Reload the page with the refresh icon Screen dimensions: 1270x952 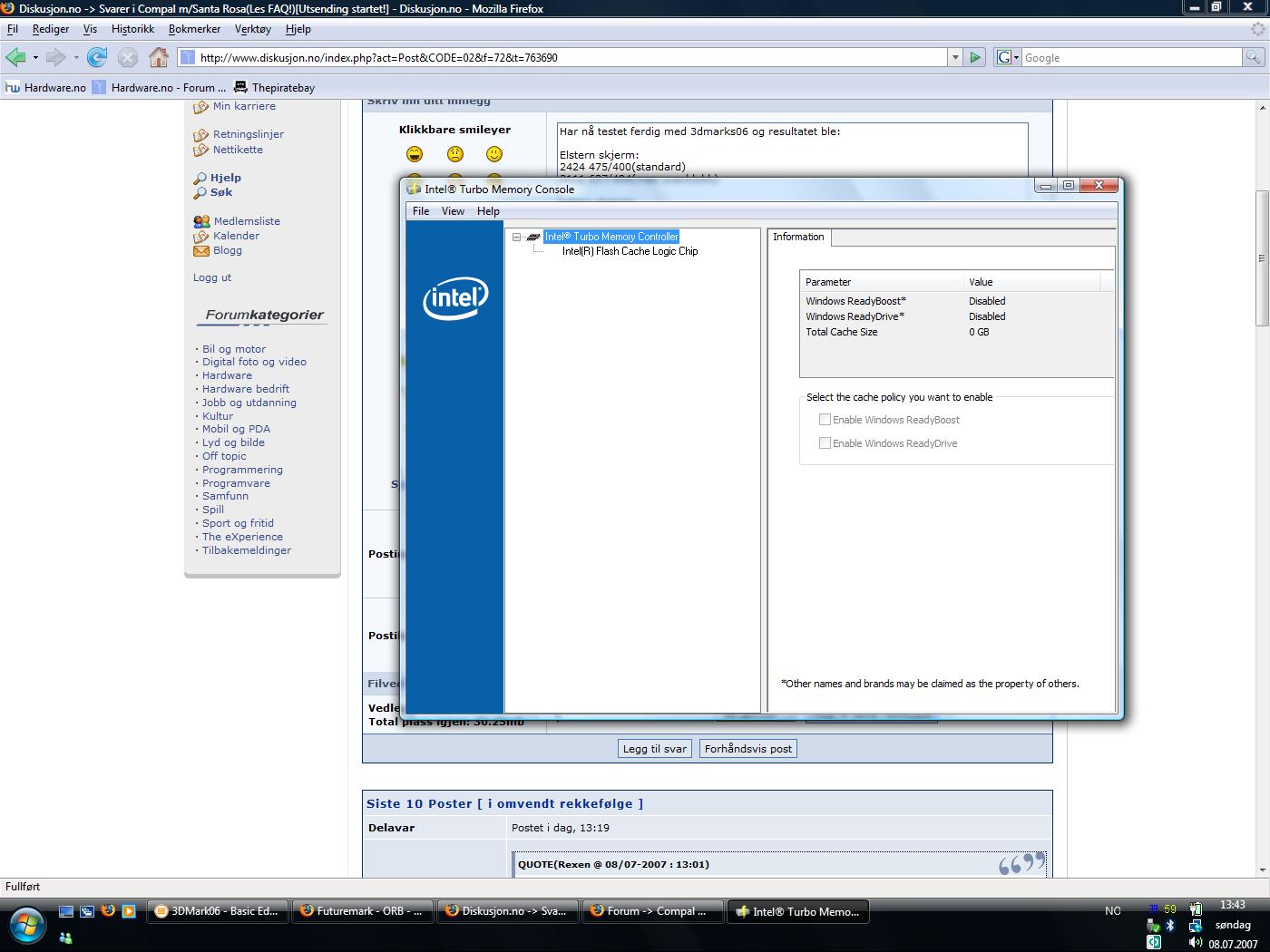click(x=97, y=57)
